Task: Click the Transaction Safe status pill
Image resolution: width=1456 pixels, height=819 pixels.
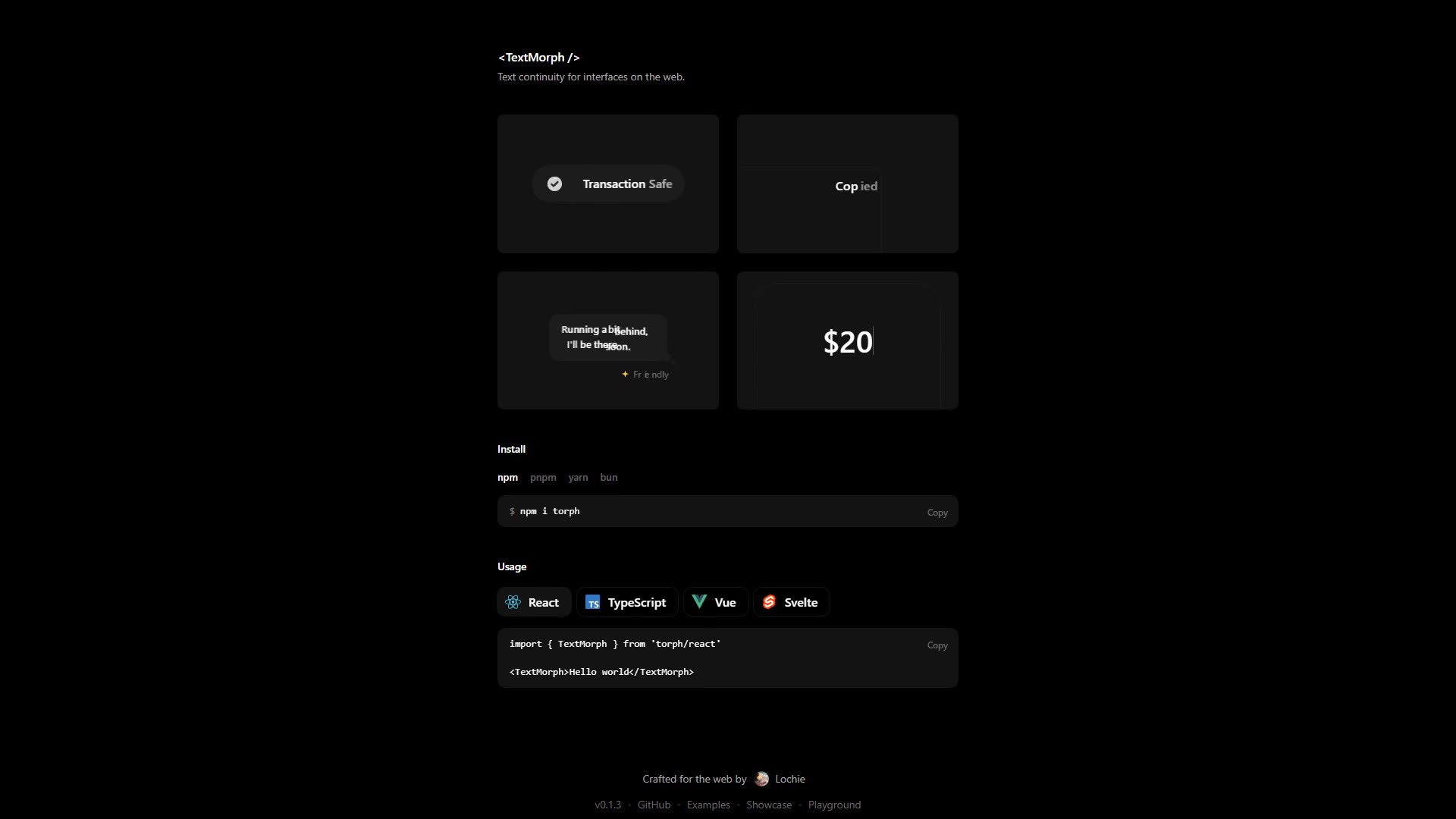Action: (608, 184)
